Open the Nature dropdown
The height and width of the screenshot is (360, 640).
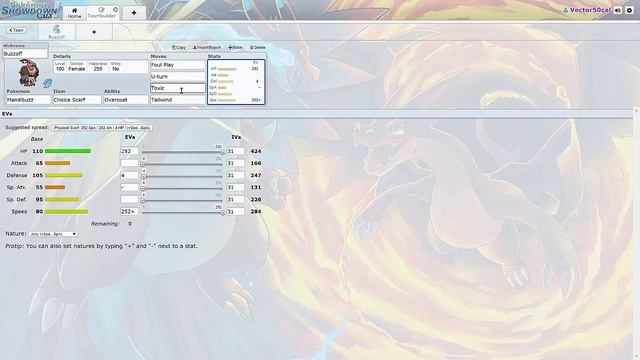click(53, 234)
